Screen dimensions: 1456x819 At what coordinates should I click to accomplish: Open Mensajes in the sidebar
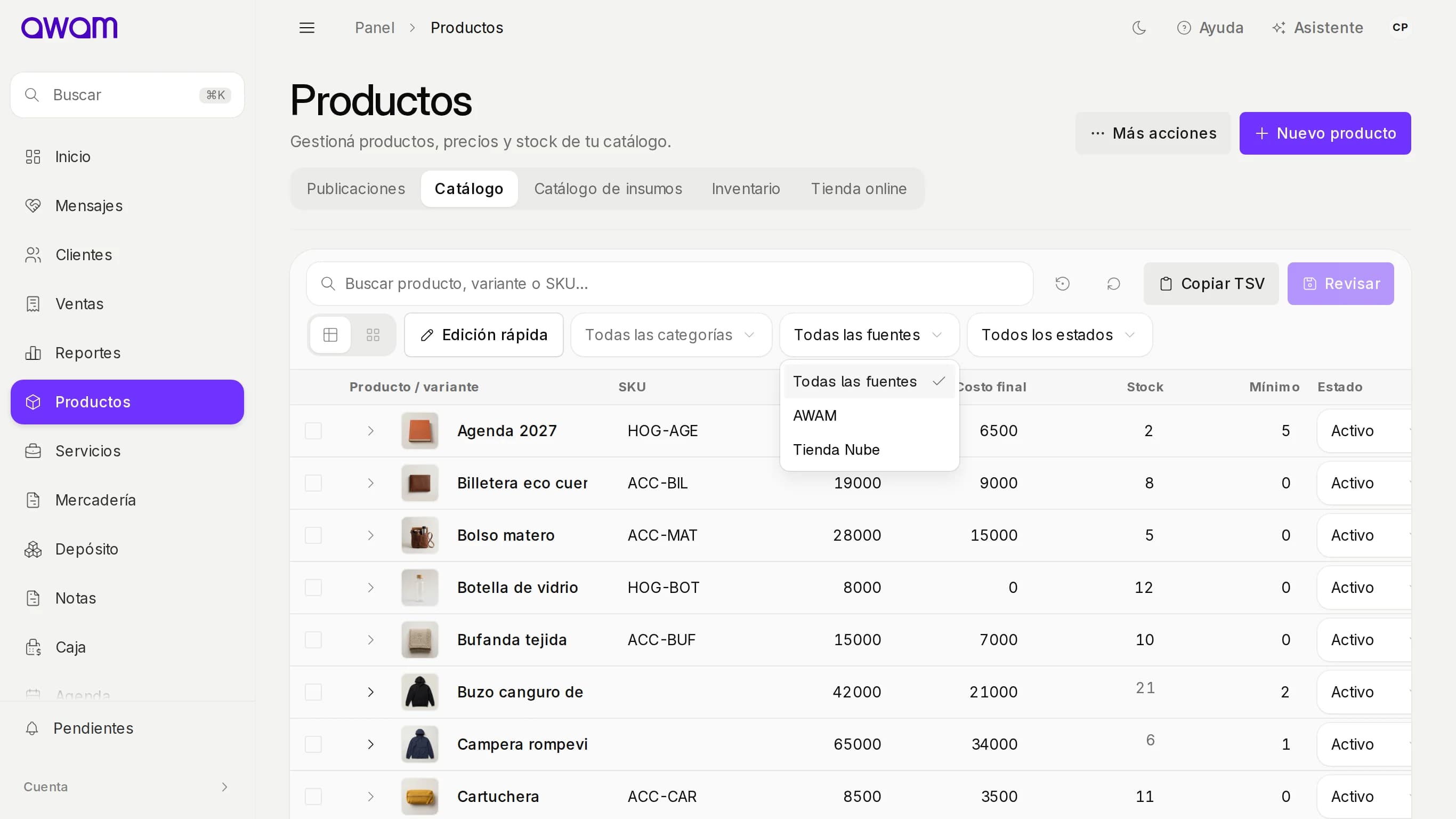pyautogui.click(x=127, y=206)
